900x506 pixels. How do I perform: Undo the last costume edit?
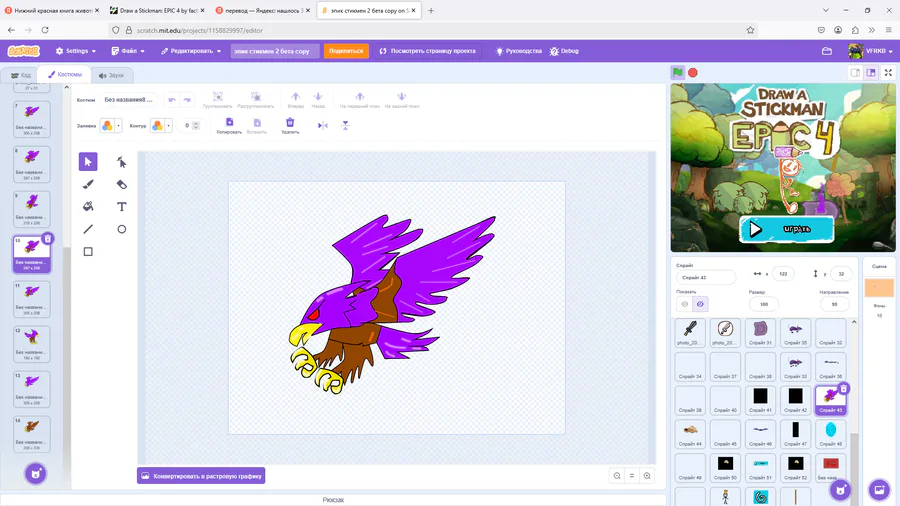click(x=172, y=100)
